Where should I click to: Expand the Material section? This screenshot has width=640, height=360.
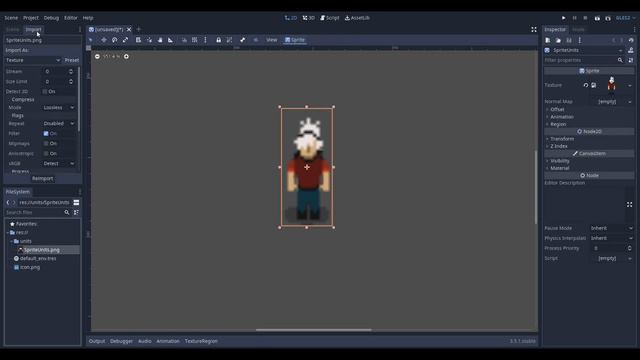pos(559,168)
